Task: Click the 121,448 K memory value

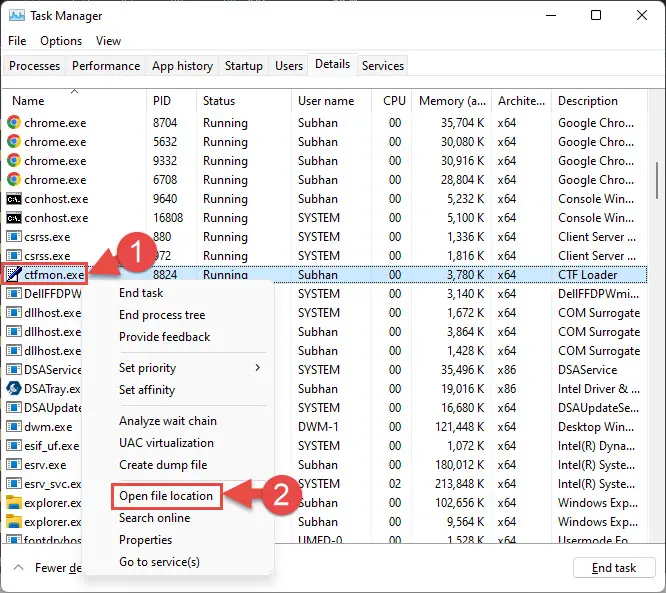Action: click(x=459, y=426)
